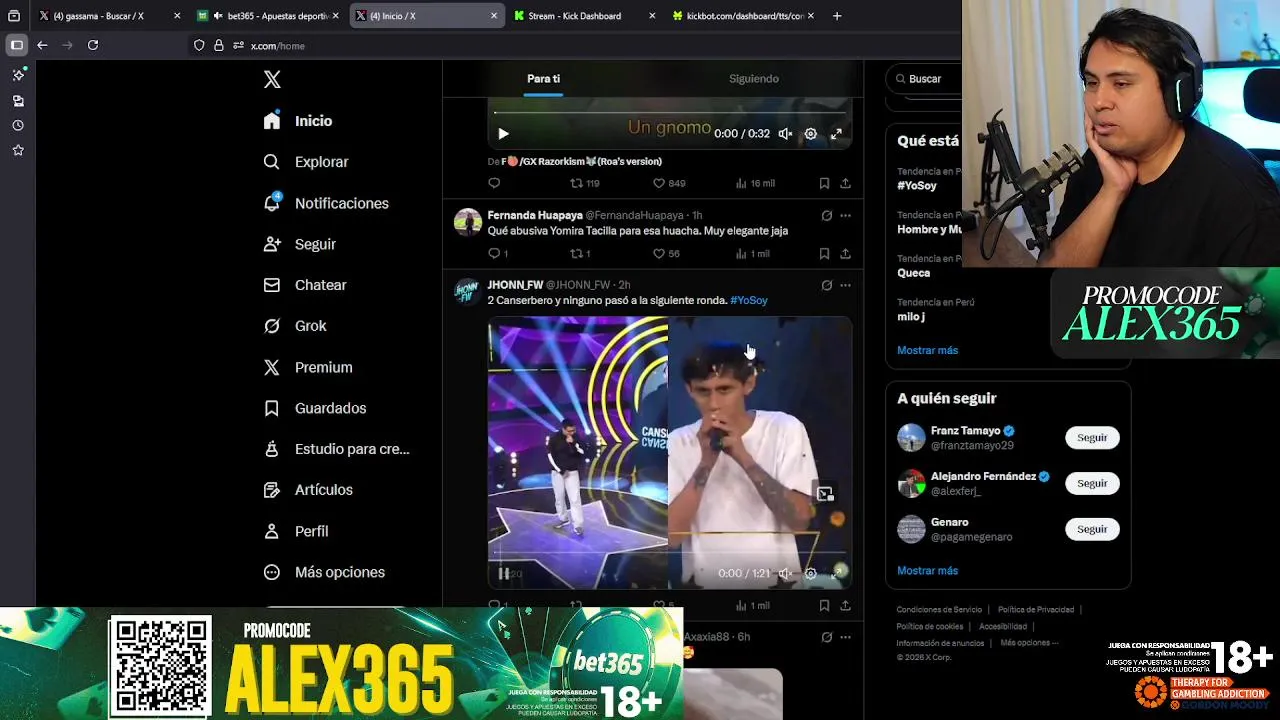Open more menu on JHONN_FW post

click(845, 285)
